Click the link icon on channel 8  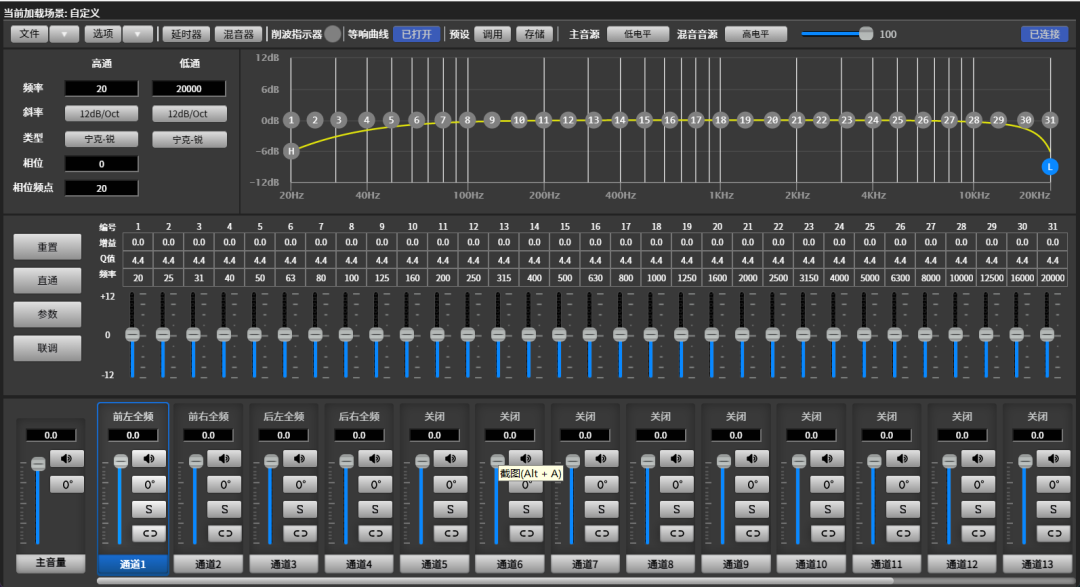click(676, 533)
